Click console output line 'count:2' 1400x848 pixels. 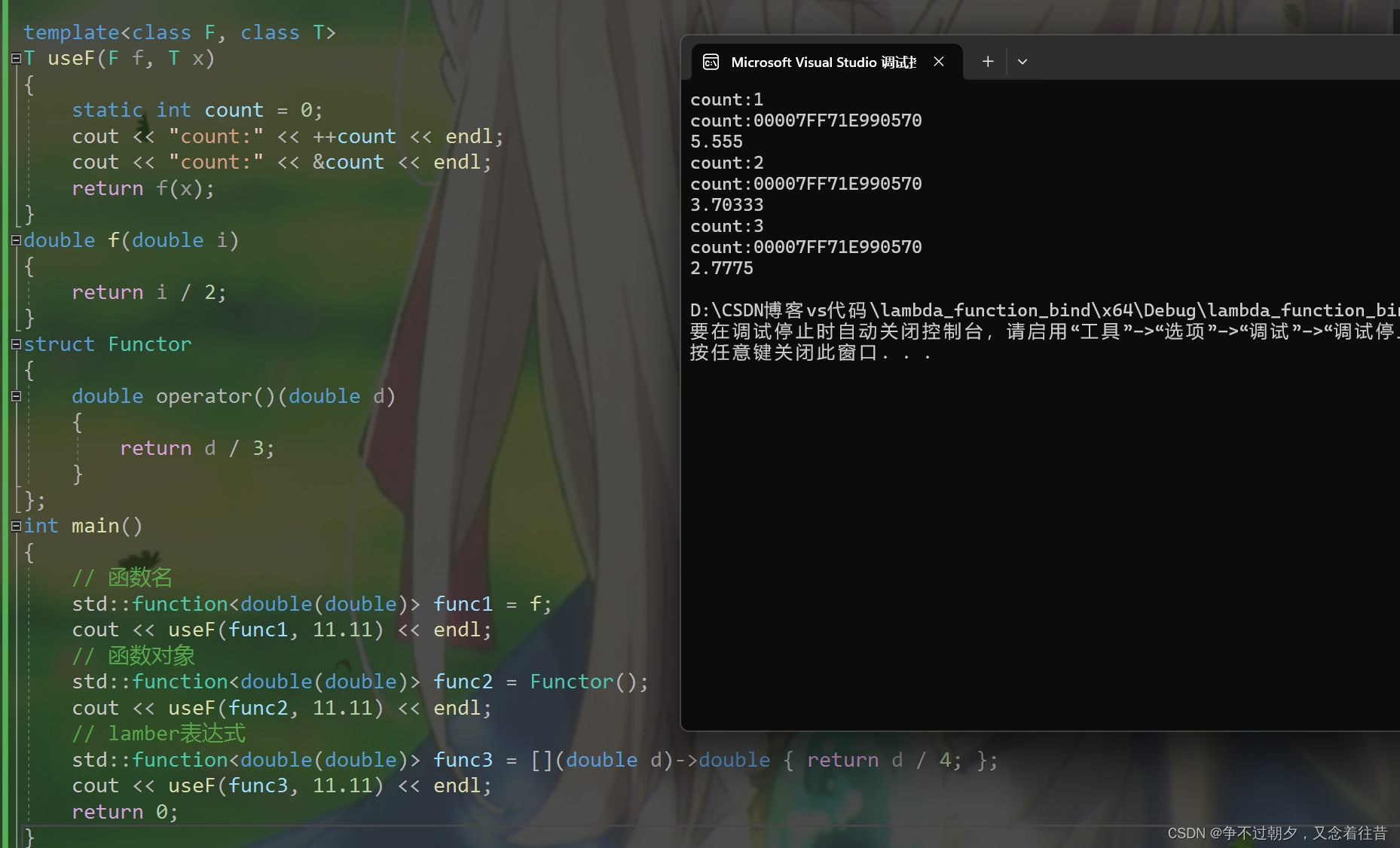click(x=727, y=163)
